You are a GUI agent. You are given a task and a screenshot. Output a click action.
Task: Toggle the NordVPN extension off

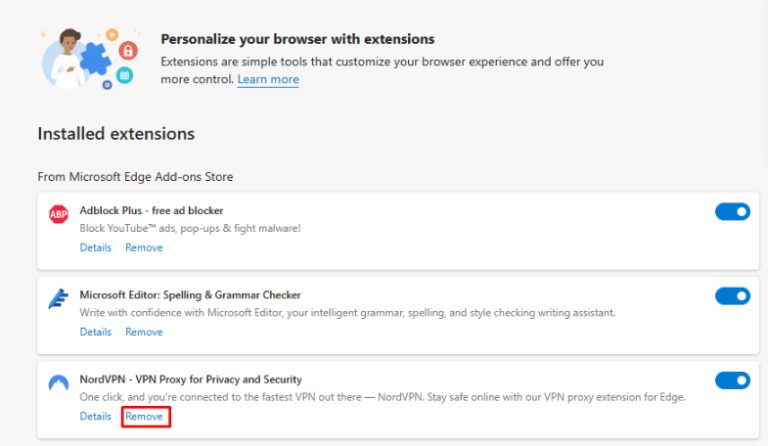point(732,380)
